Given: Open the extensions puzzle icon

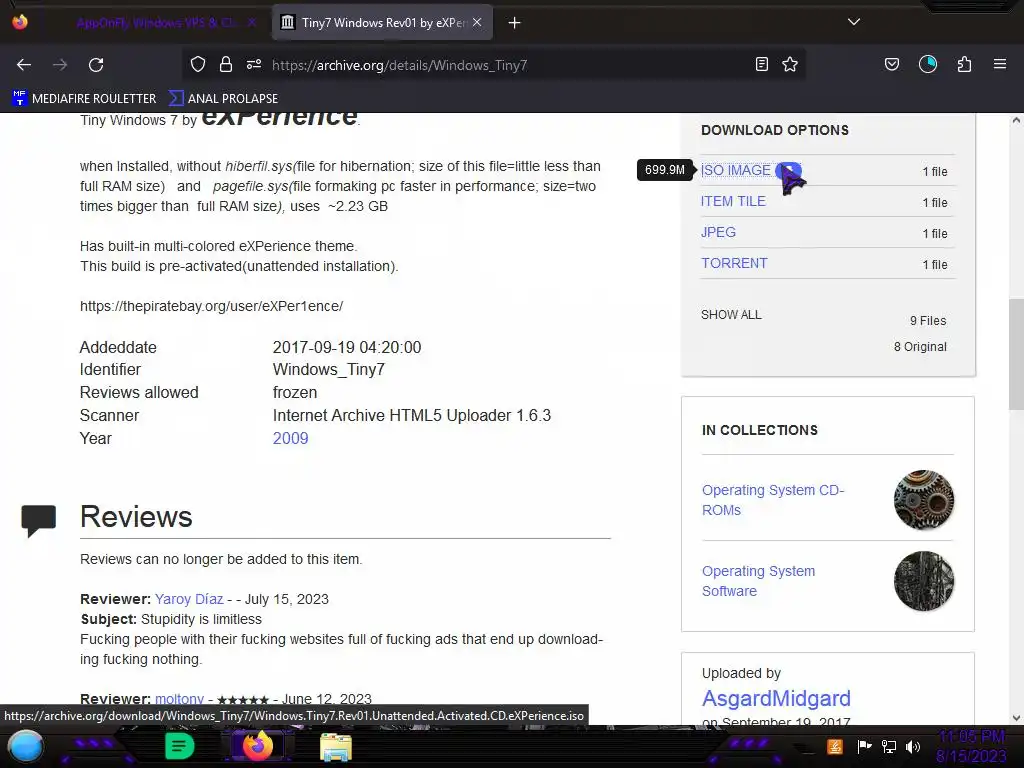Looking at the screenshot, I should pyautogui.click(x=965, y=64).
